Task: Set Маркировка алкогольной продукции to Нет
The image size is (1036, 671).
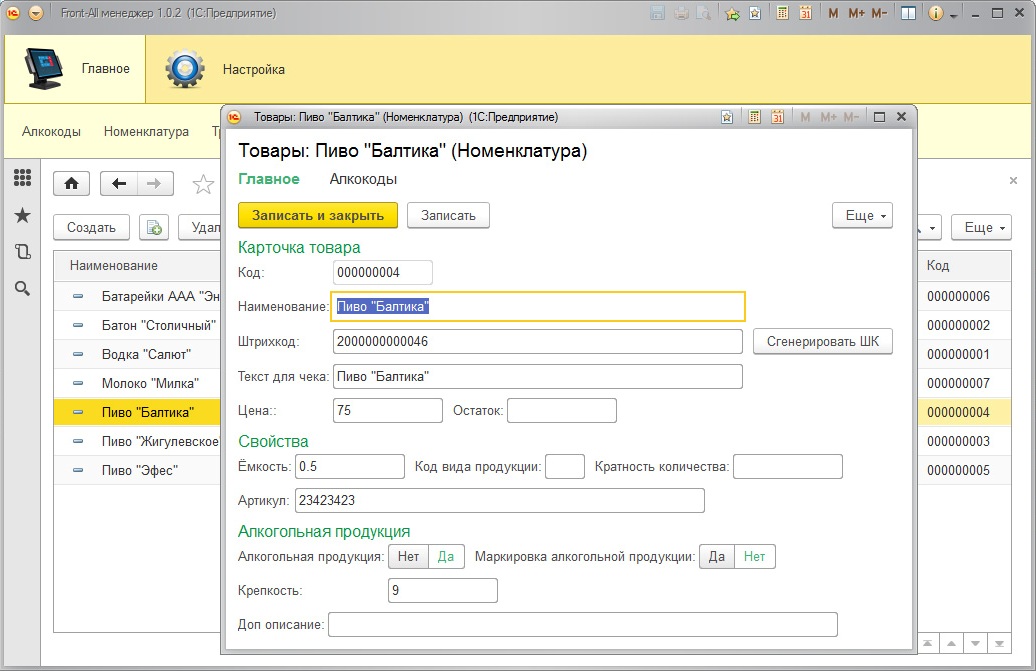Action: tap(755, 557)
